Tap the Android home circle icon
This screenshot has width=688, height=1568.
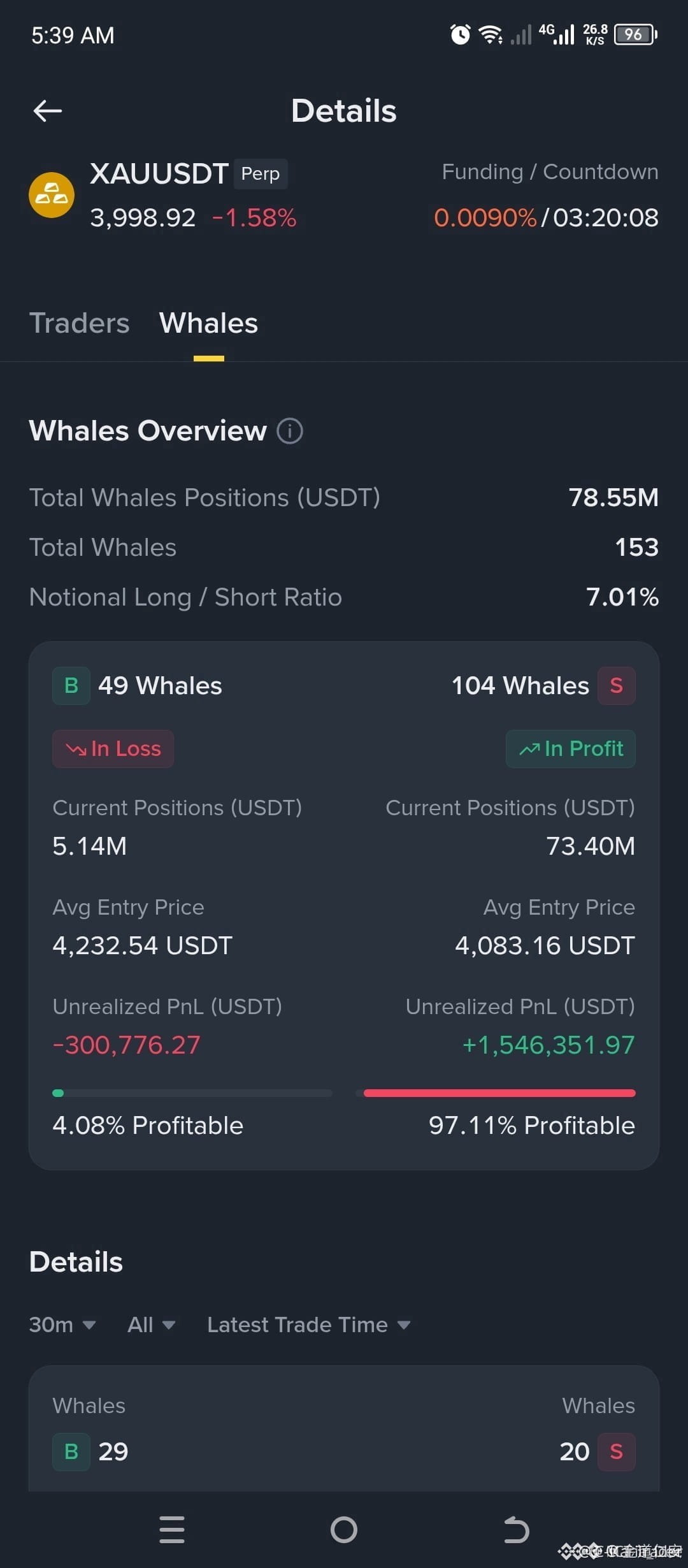point(344,1530)
